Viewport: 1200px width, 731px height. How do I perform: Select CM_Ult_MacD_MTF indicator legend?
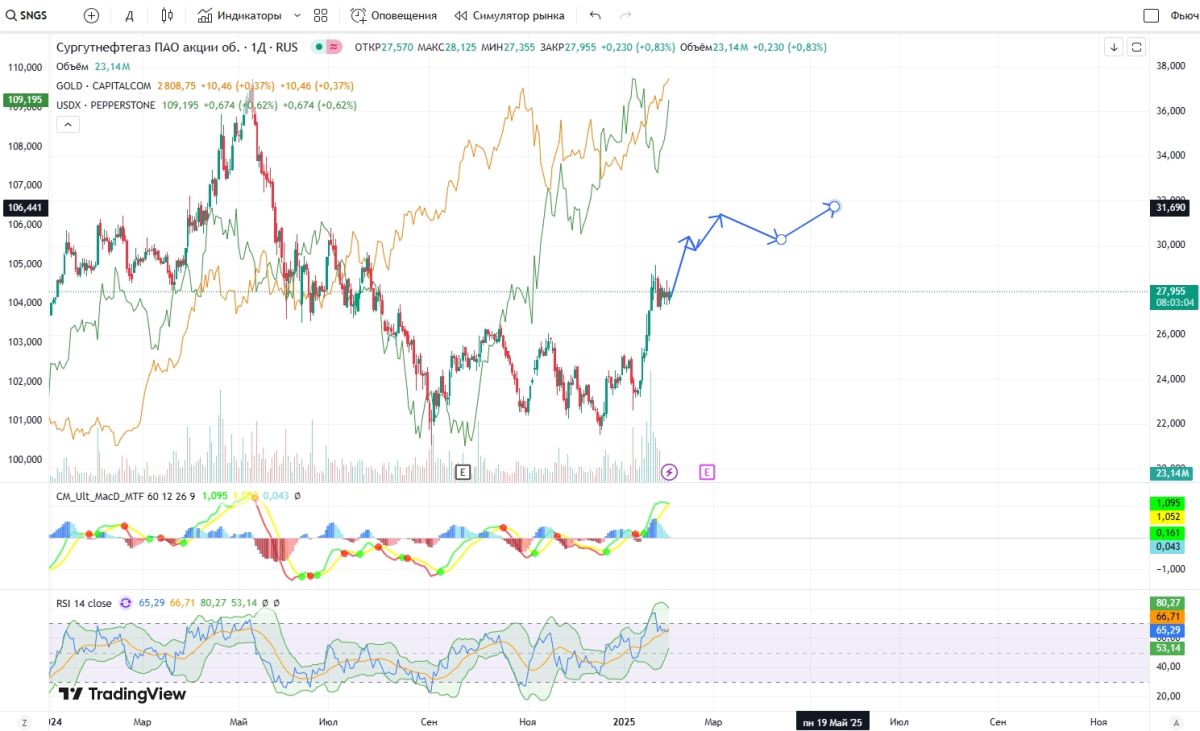[126, 495]
